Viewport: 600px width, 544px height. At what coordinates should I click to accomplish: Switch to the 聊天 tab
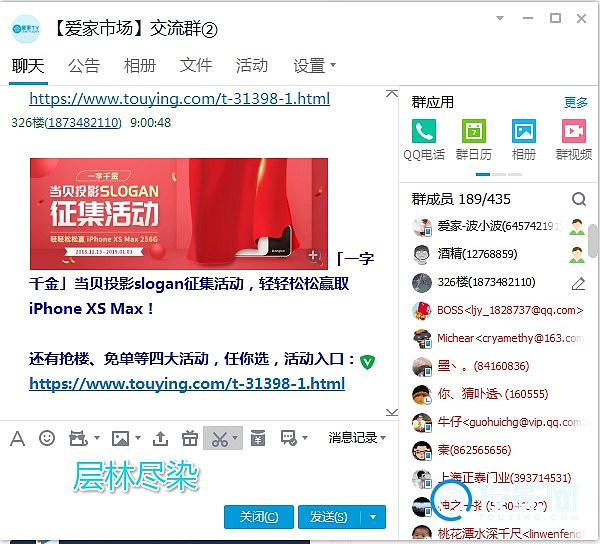(x=28, y=65)
